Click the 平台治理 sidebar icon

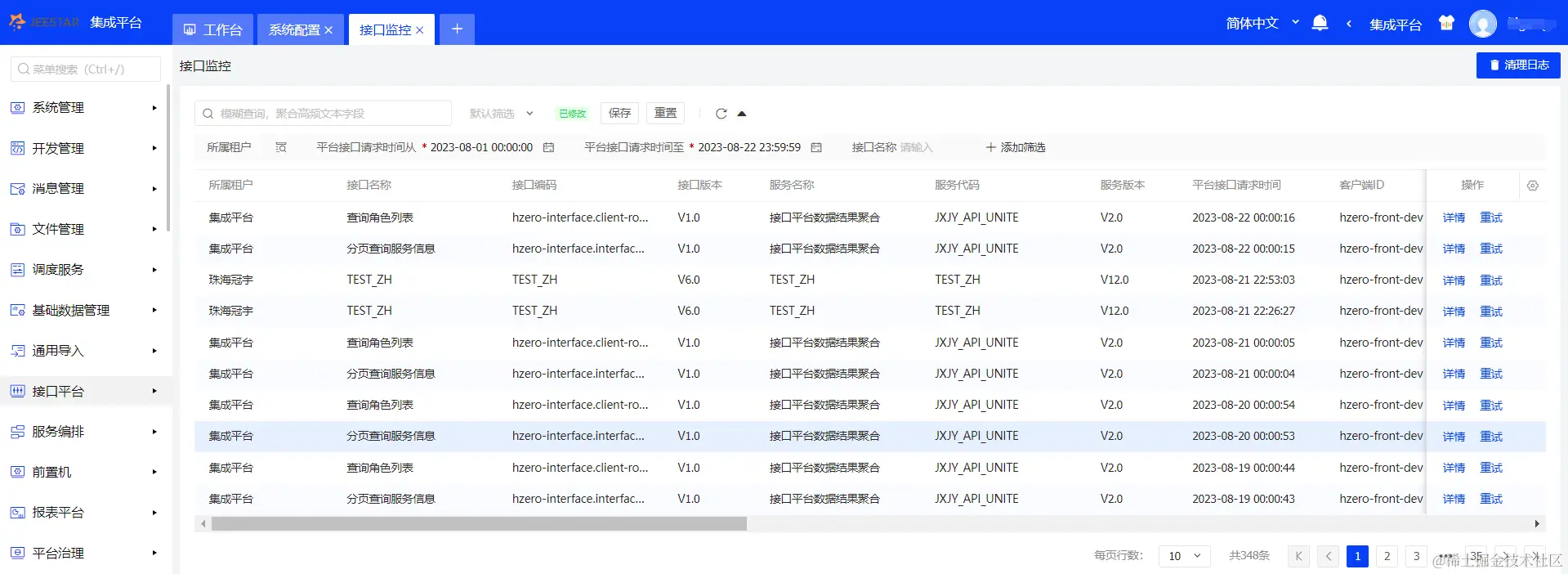18,553
